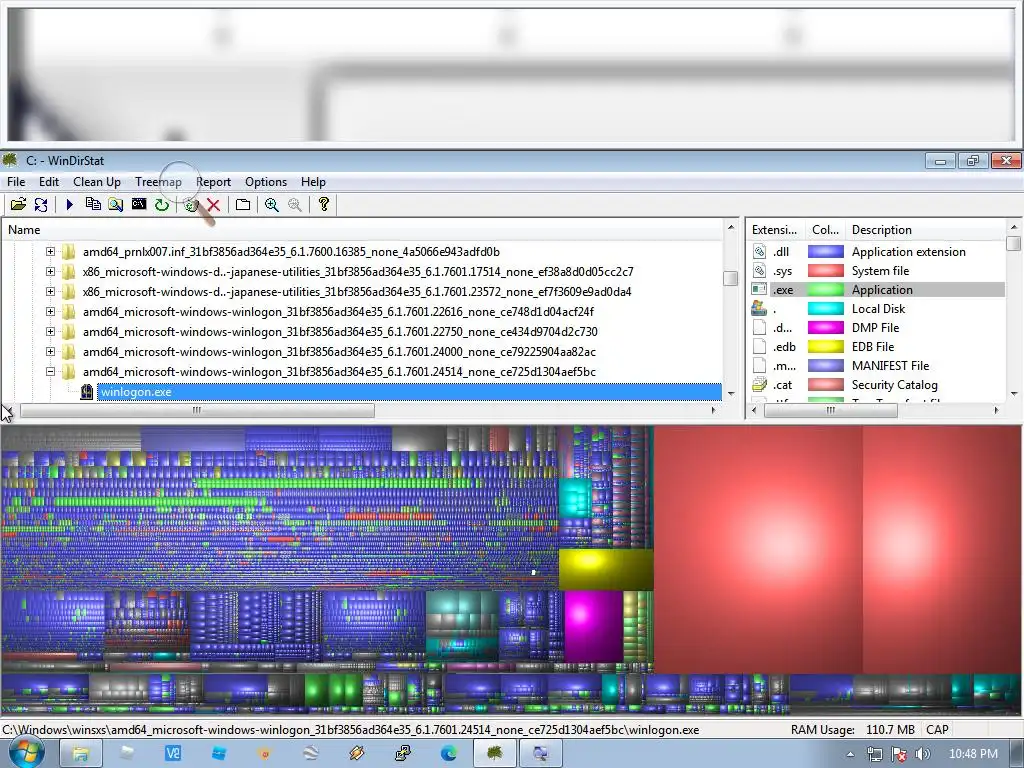
Task: Click the cyan Local Disk color swatch
Action: click(825, 308)
